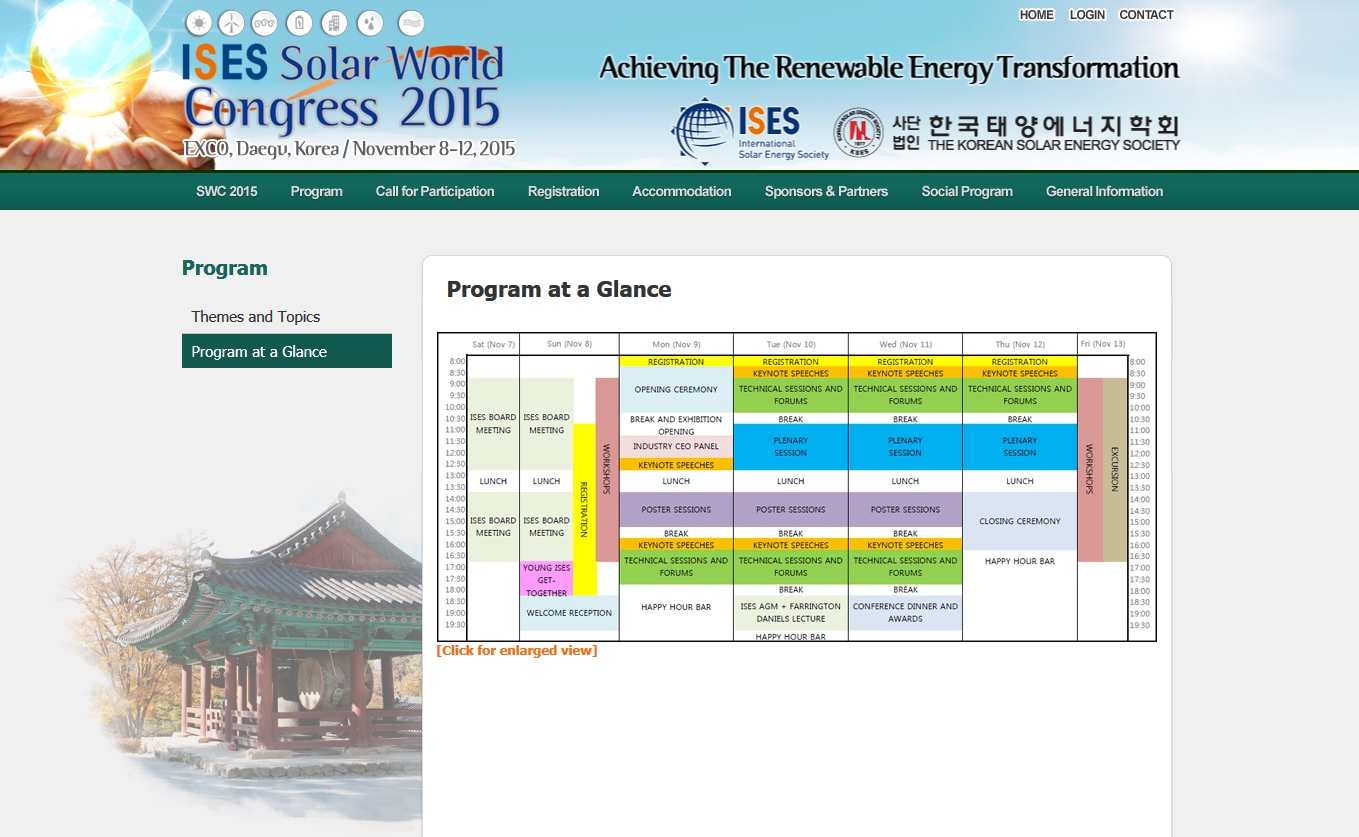Click the INDUSTRY CEO PANEL cell
1359x837 pixels.
tap(676, 447)
